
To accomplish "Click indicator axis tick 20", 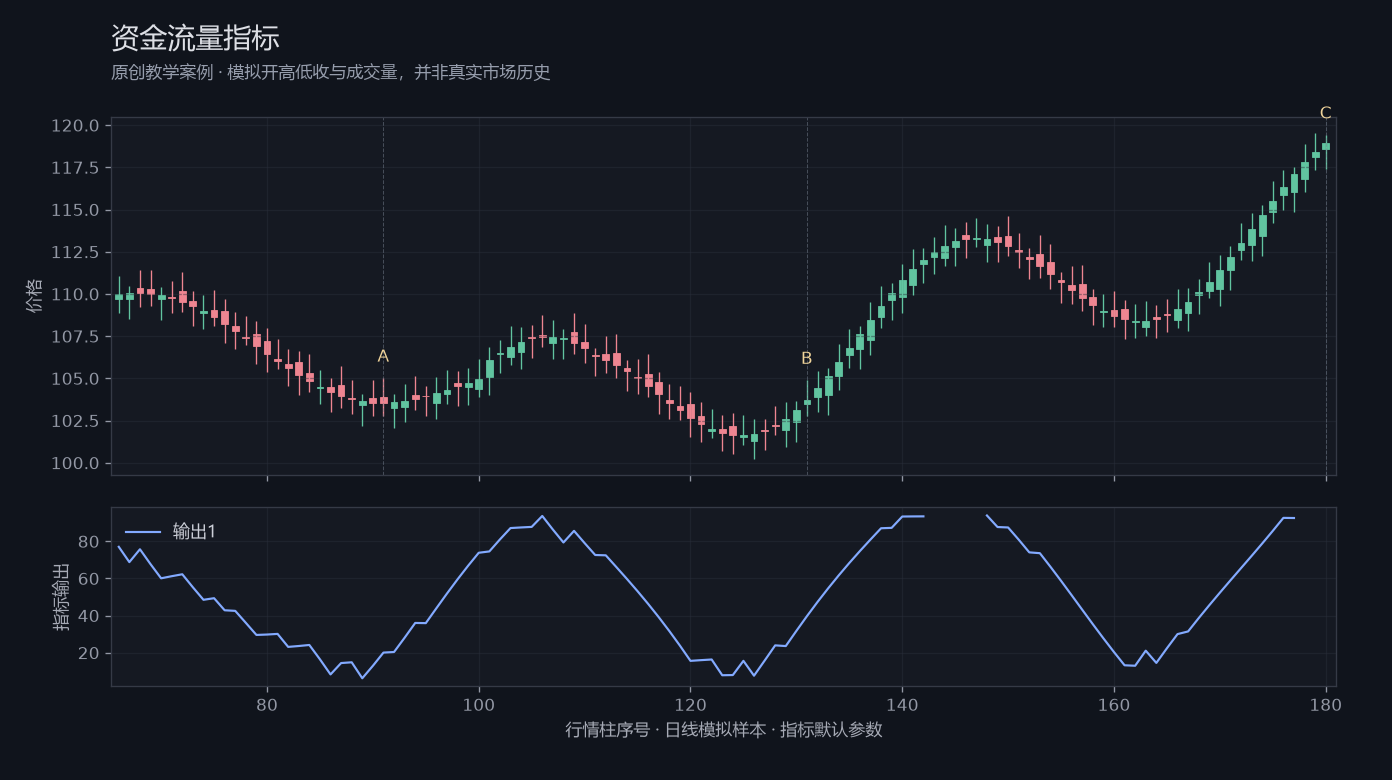I will [x=89, y=654].
